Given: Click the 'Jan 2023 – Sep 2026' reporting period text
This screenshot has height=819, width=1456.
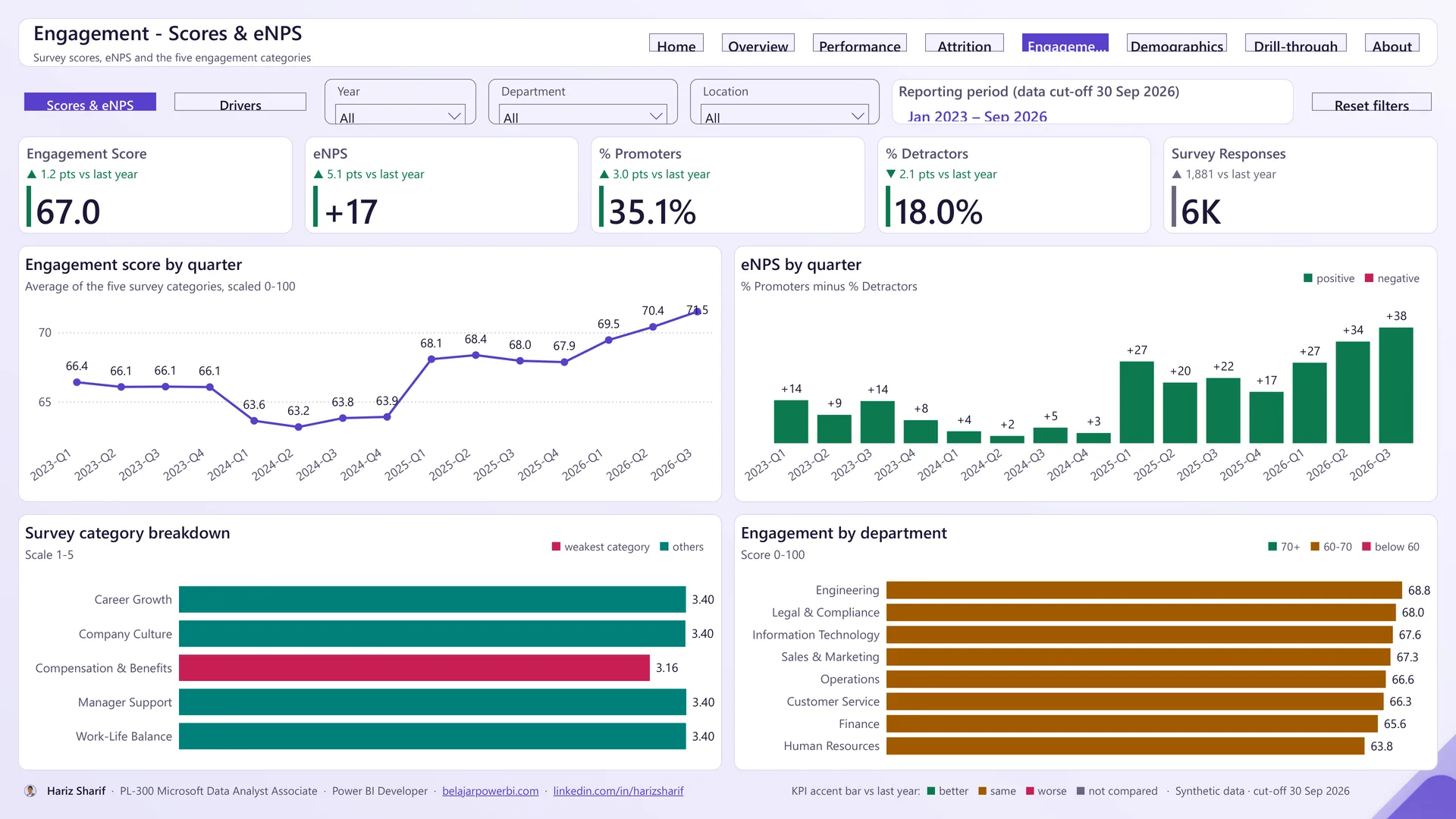Looking at the screenshot, I should tap(977, 117).
